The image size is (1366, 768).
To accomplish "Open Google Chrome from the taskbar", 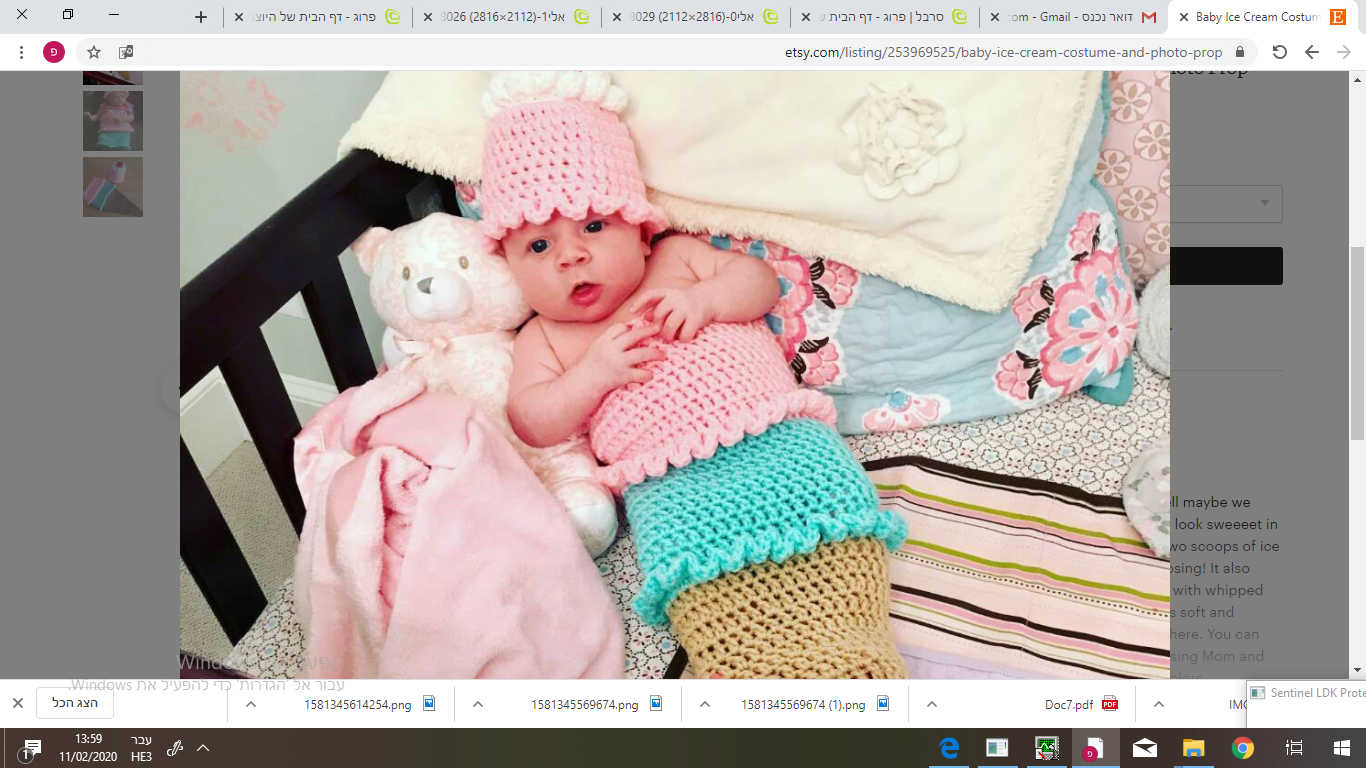I will pos(1243,748).
